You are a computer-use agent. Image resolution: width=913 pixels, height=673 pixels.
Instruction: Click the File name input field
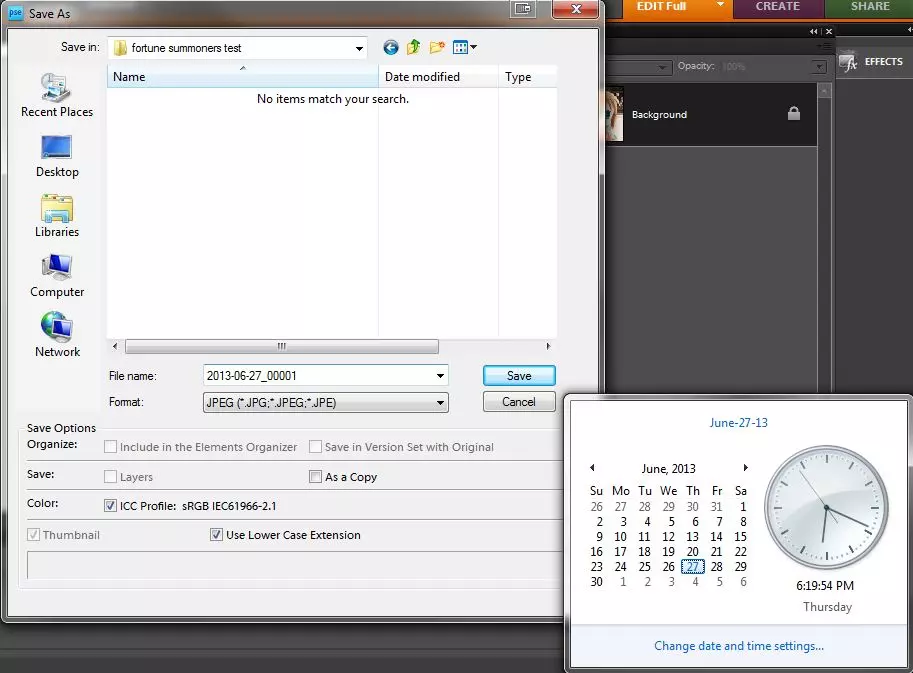coord(319,376)
